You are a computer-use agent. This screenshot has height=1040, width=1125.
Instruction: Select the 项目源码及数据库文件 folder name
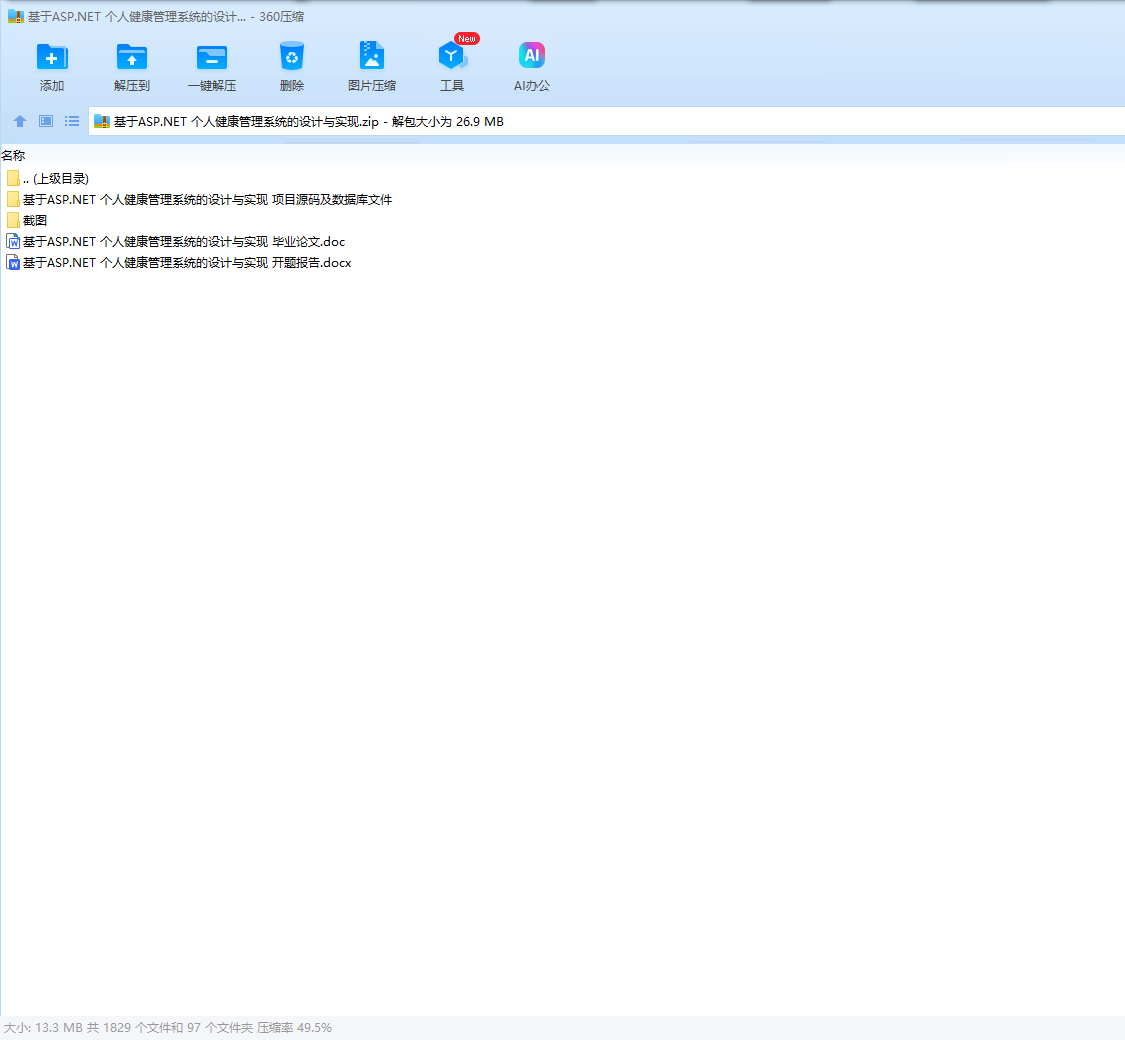[207, 199]
